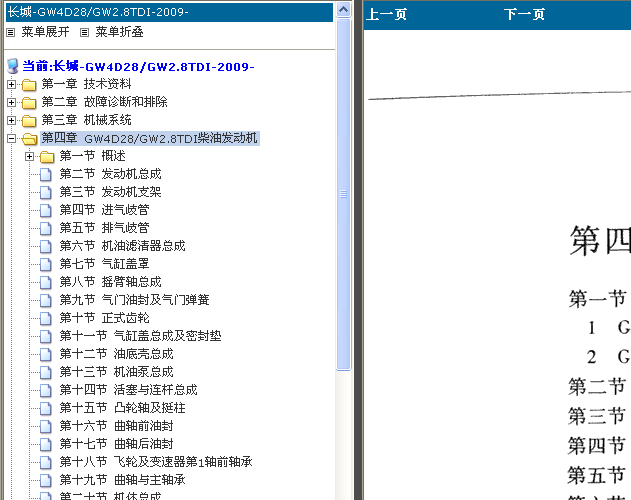Open 第七节 气缸盖罩
This screenshot has height=500, width=631.
(104, 264)
